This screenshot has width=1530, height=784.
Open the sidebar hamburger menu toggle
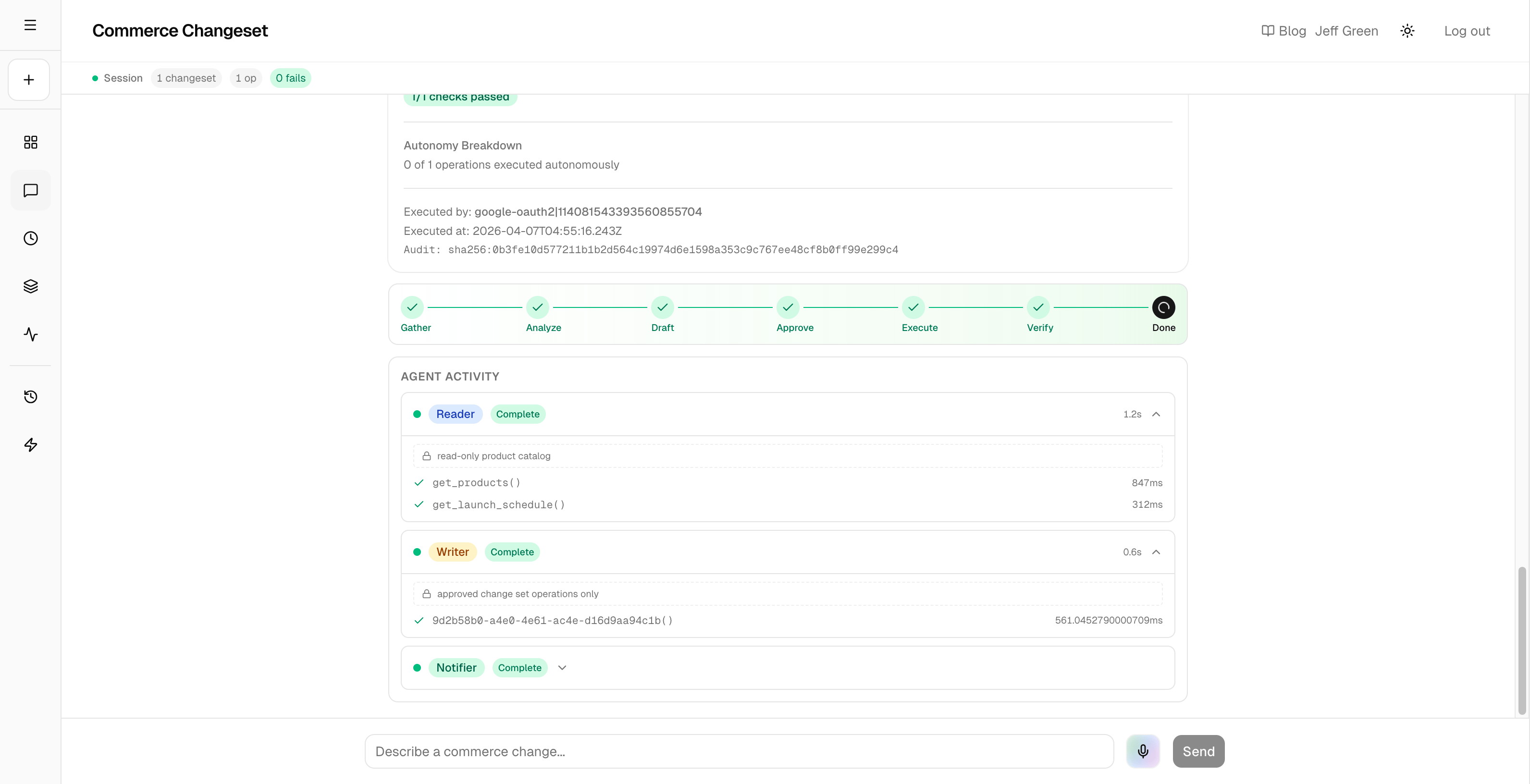[x=30, y=25]
